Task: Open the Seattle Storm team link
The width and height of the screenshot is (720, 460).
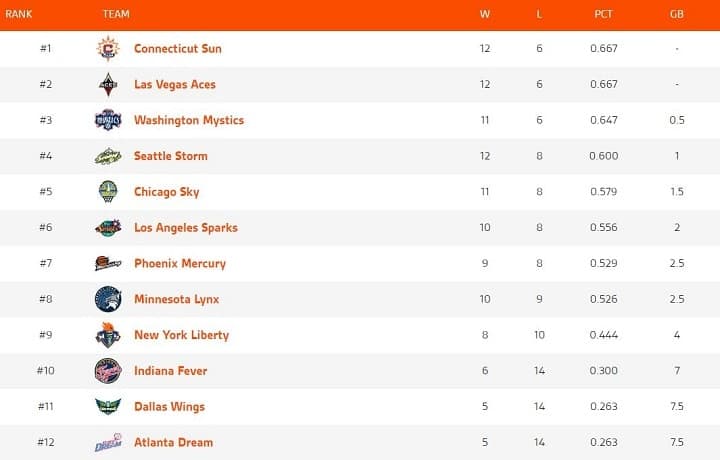Action: click(171, 156)
